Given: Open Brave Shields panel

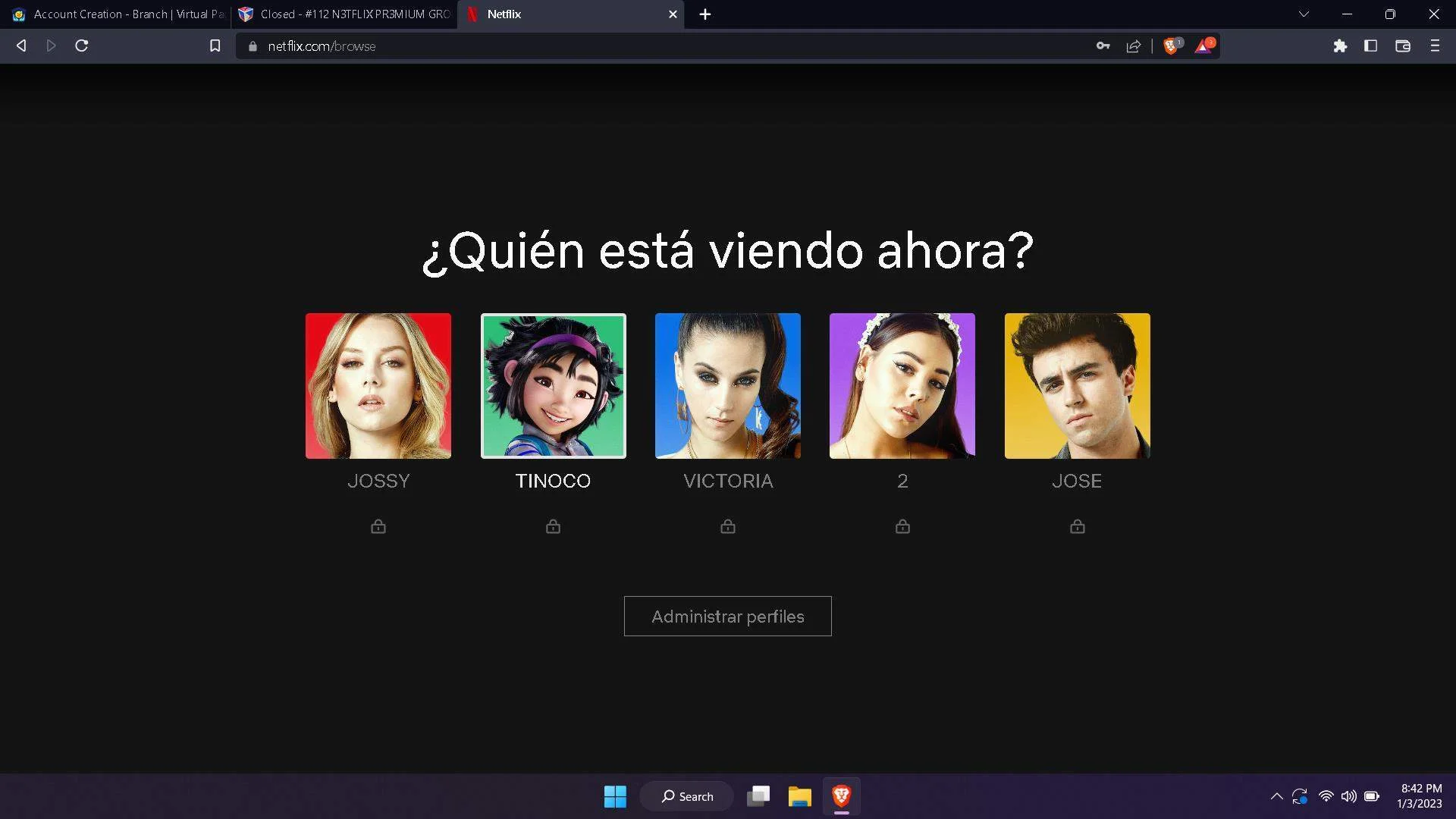Looking at the screenshot, I should 1172,46.
